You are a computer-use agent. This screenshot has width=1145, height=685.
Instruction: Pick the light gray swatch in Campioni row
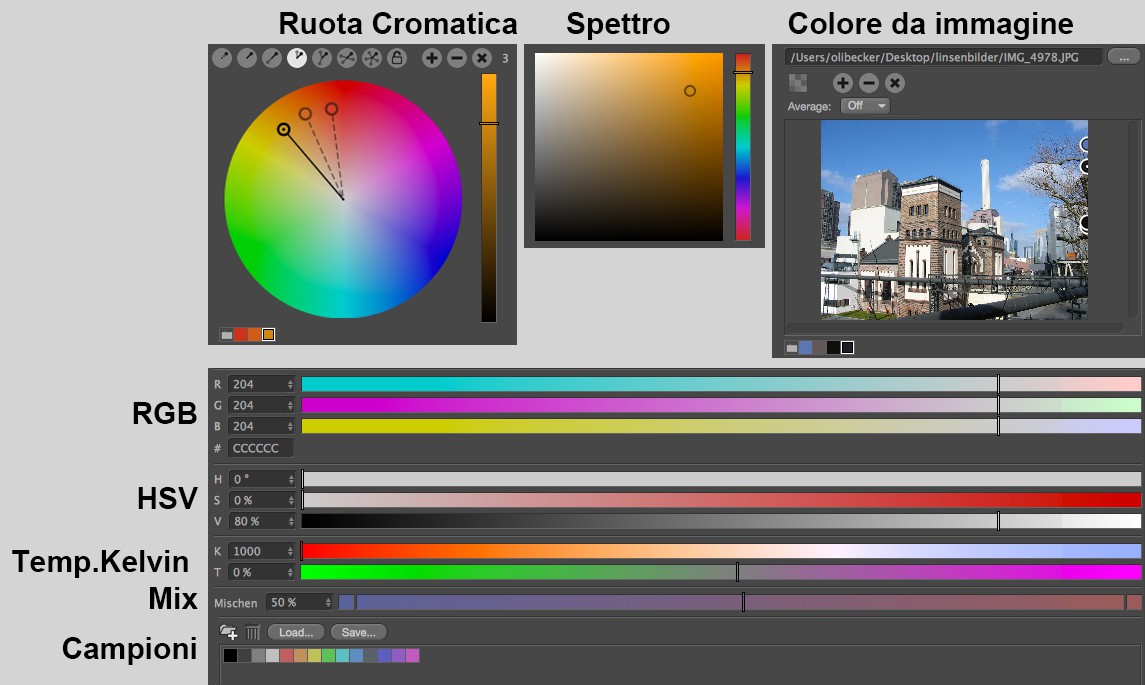click(272, 655)
